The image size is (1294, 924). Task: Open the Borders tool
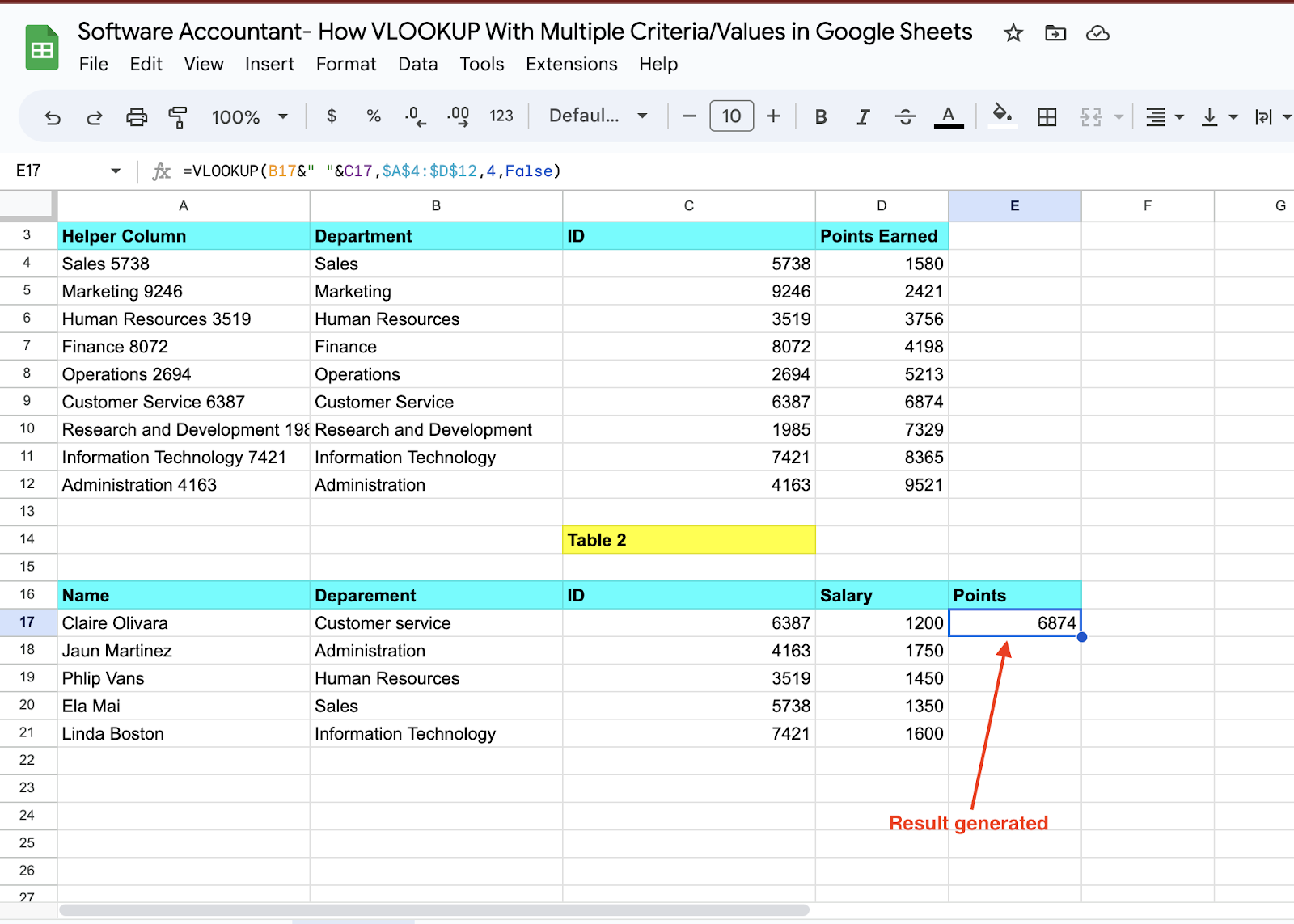tap(1047, 117)
